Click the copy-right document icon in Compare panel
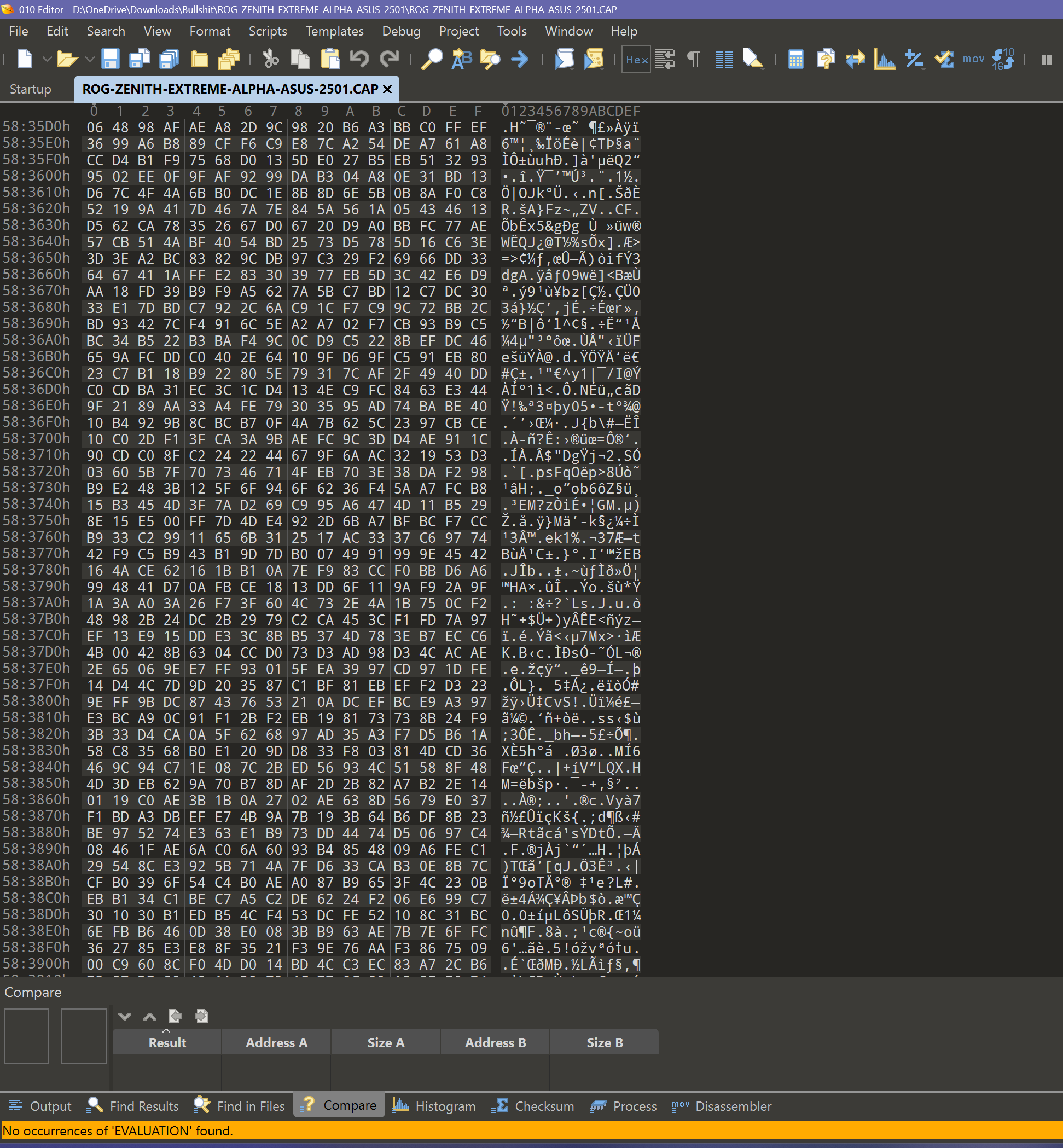 coord(201,1016)
